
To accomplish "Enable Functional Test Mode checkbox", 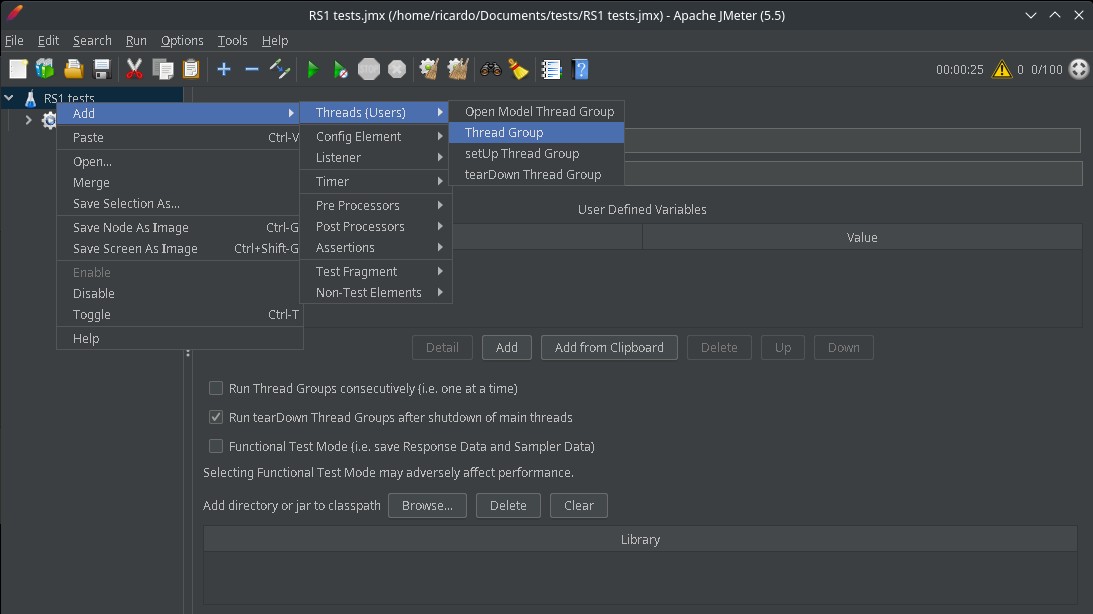I will (x=216, y=446).
